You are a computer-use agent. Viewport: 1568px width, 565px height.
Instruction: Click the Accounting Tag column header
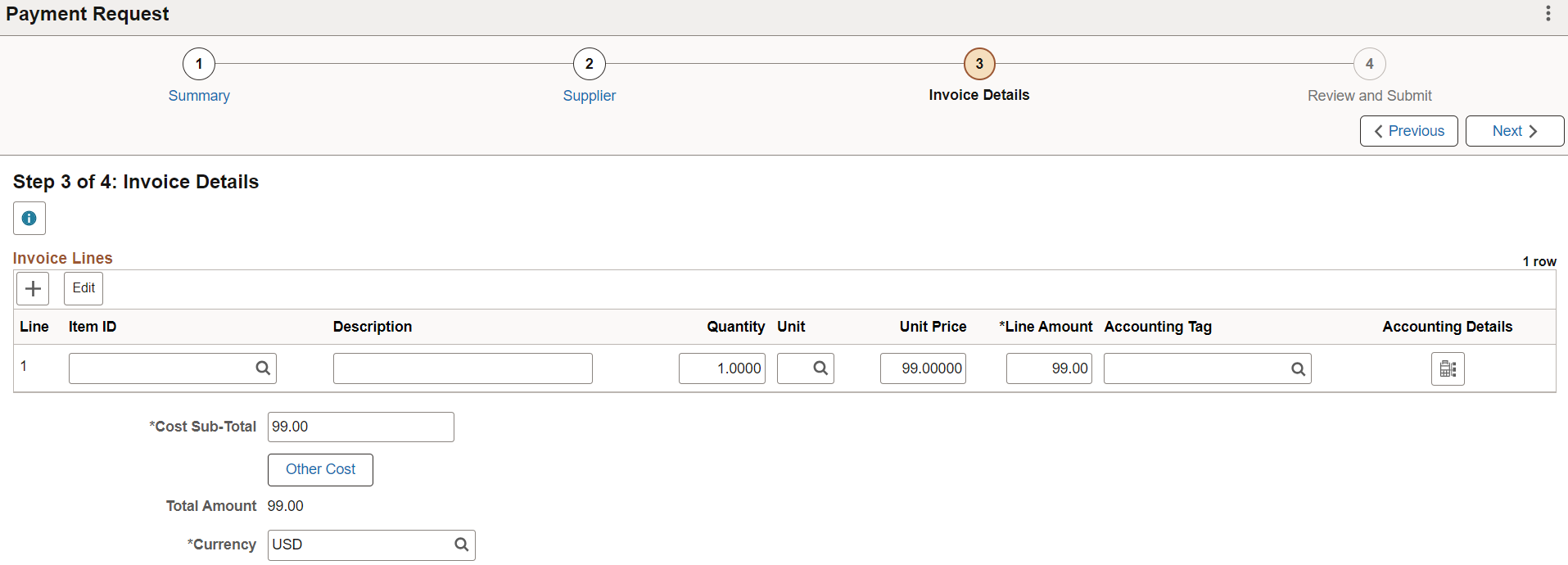coord(1158,327)
